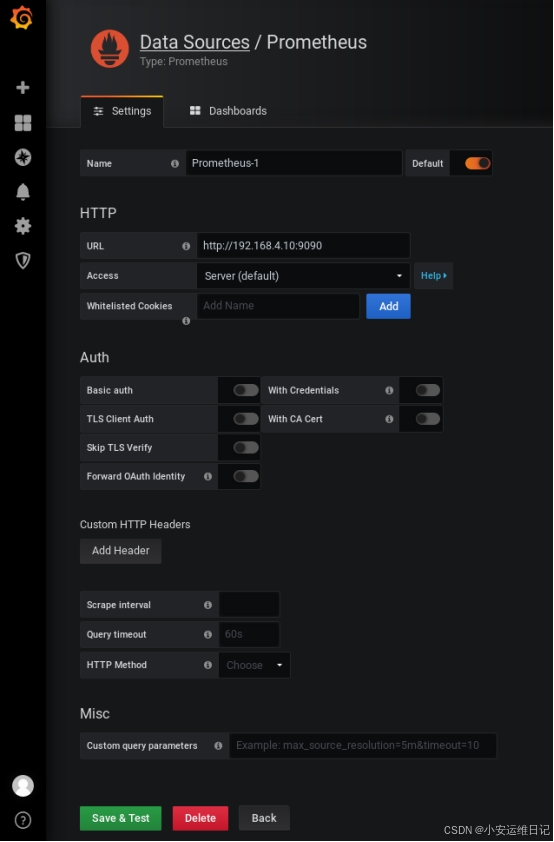Focus the Query timeout 60s input
Image resolution: width=554 pixels, height=842 pixels.
click(x=249, y=635)
